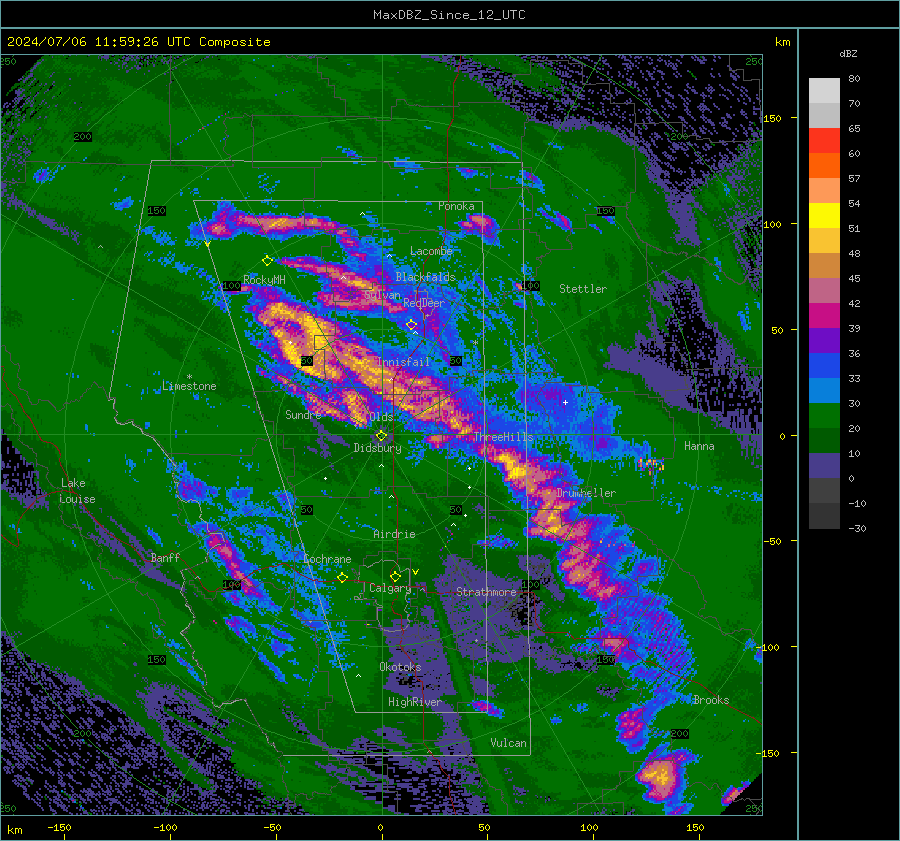Pick the light gray 70-80 dBZ swatch
The width and height of the screenshot is (900, 841).
pos(824,90)
